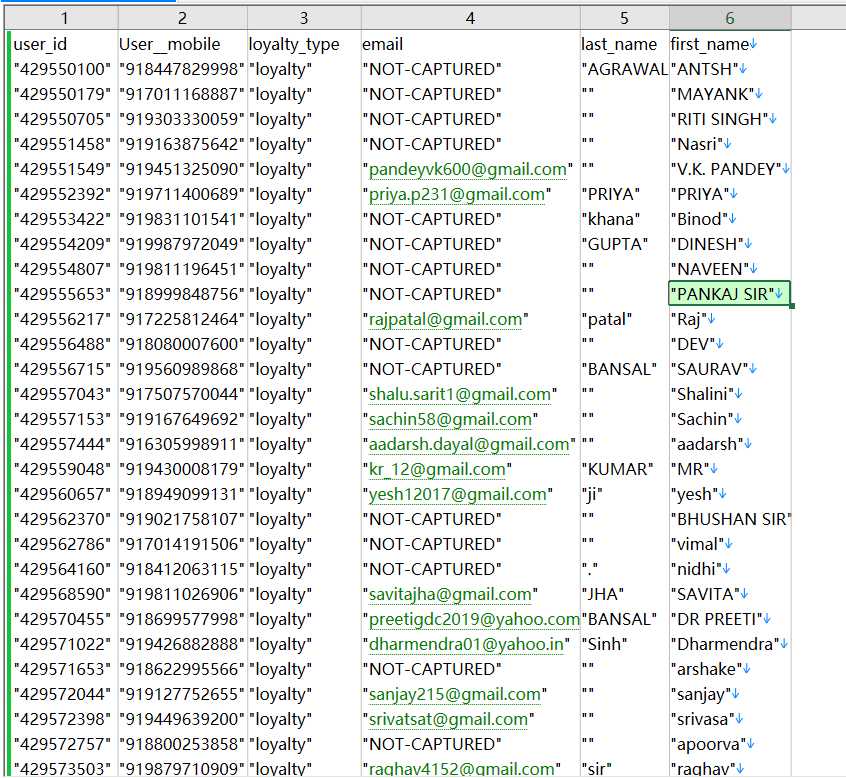
Task: Click the loyalty_type header cell
Action: point(304,44)
